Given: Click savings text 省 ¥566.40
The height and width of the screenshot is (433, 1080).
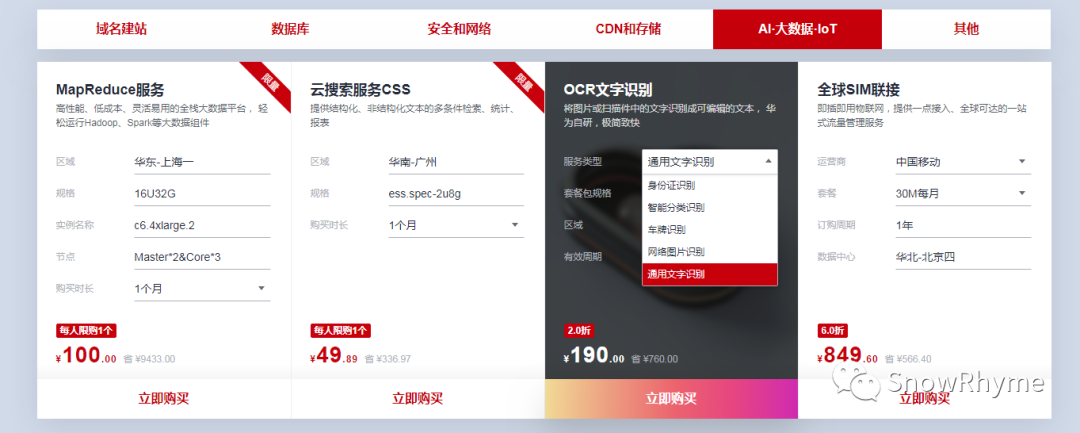Looking at the screenshot, I should (x=908, y=359).
